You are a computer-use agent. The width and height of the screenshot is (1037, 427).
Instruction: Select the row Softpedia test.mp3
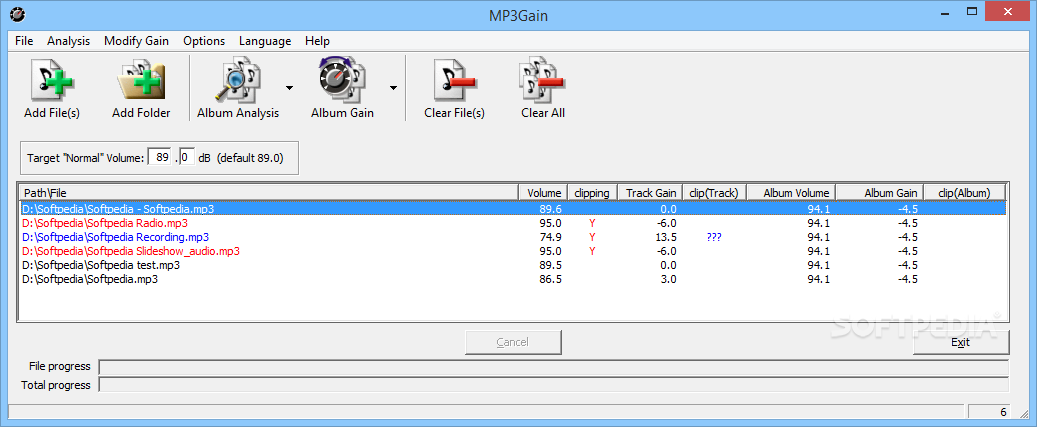point(513,265)
